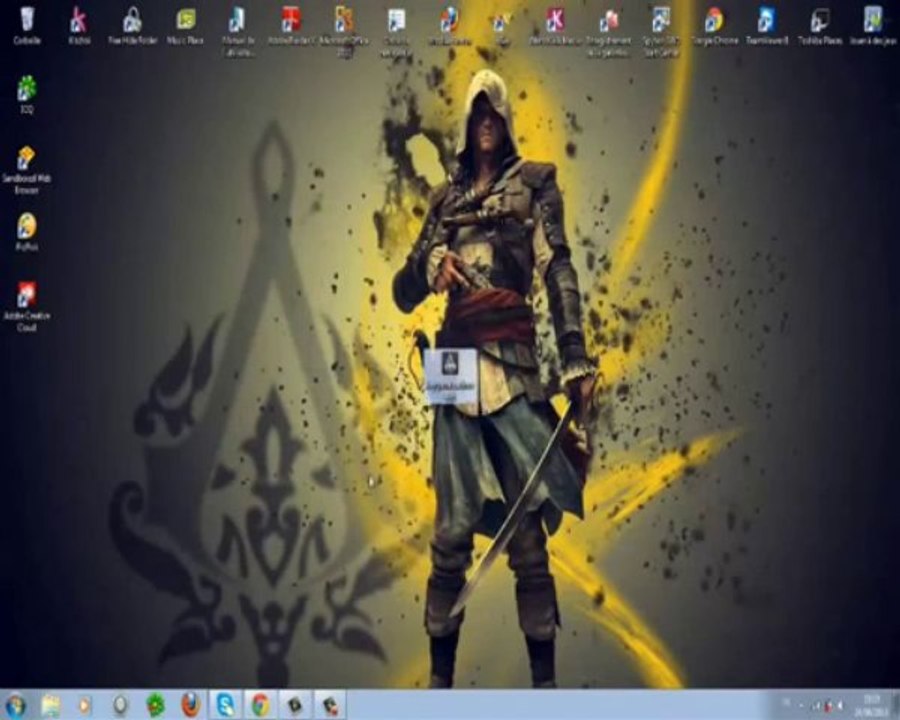
Task: Launch the TeamViewer 8 desktop shortcut
Action: point(767,25)
